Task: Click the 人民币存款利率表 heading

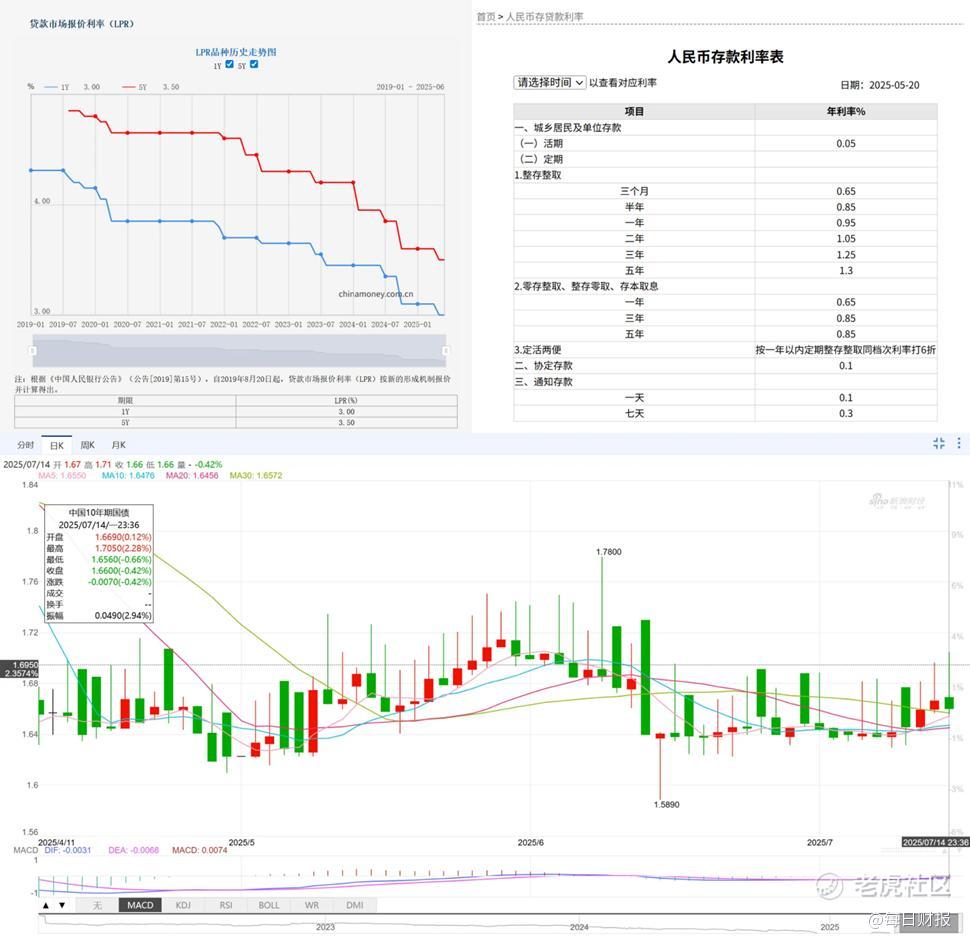Action: (x=725, y=57)
